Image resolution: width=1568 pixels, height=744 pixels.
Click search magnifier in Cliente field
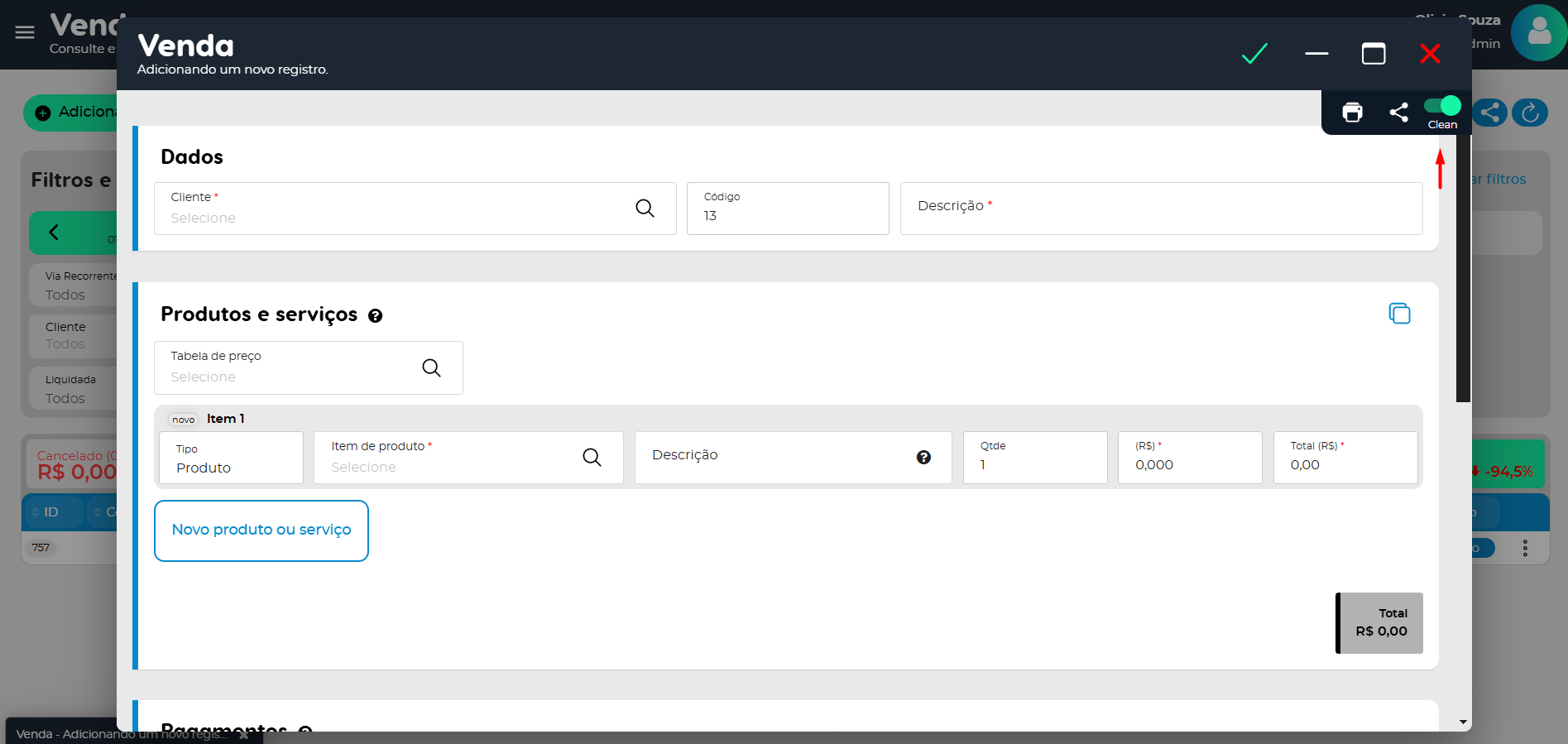pyautogui.click(x=645, y=209)
